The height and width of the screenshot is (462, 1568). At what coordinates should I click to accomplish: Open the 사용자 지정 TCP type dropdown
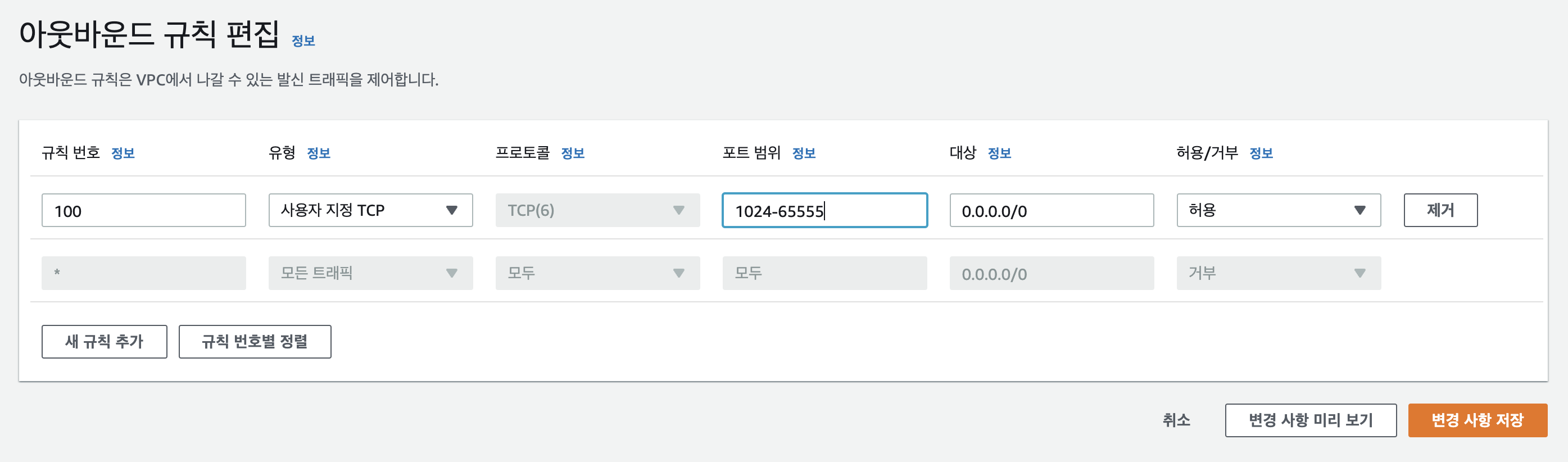point(371,211)
